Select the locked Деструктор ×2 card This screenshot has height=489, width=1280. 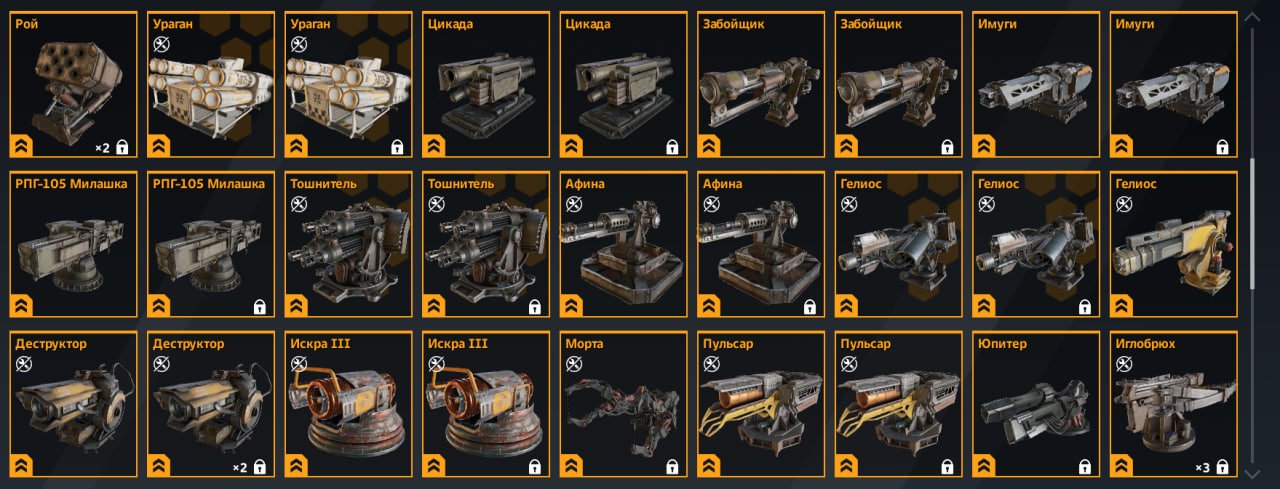tap(211, 405)
